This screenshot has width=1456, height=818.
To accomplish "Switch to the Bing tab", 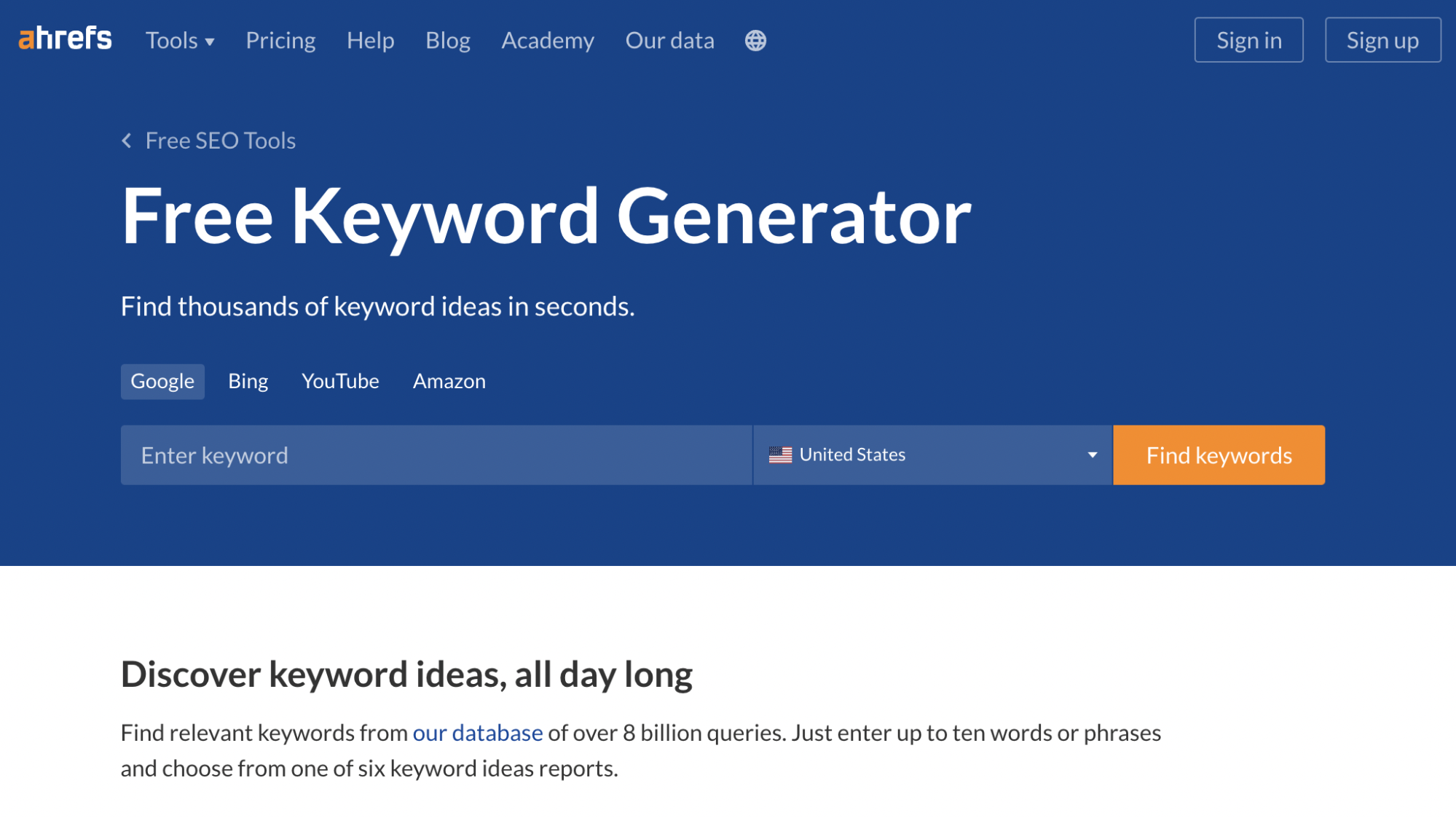I will tap(248, 382).
